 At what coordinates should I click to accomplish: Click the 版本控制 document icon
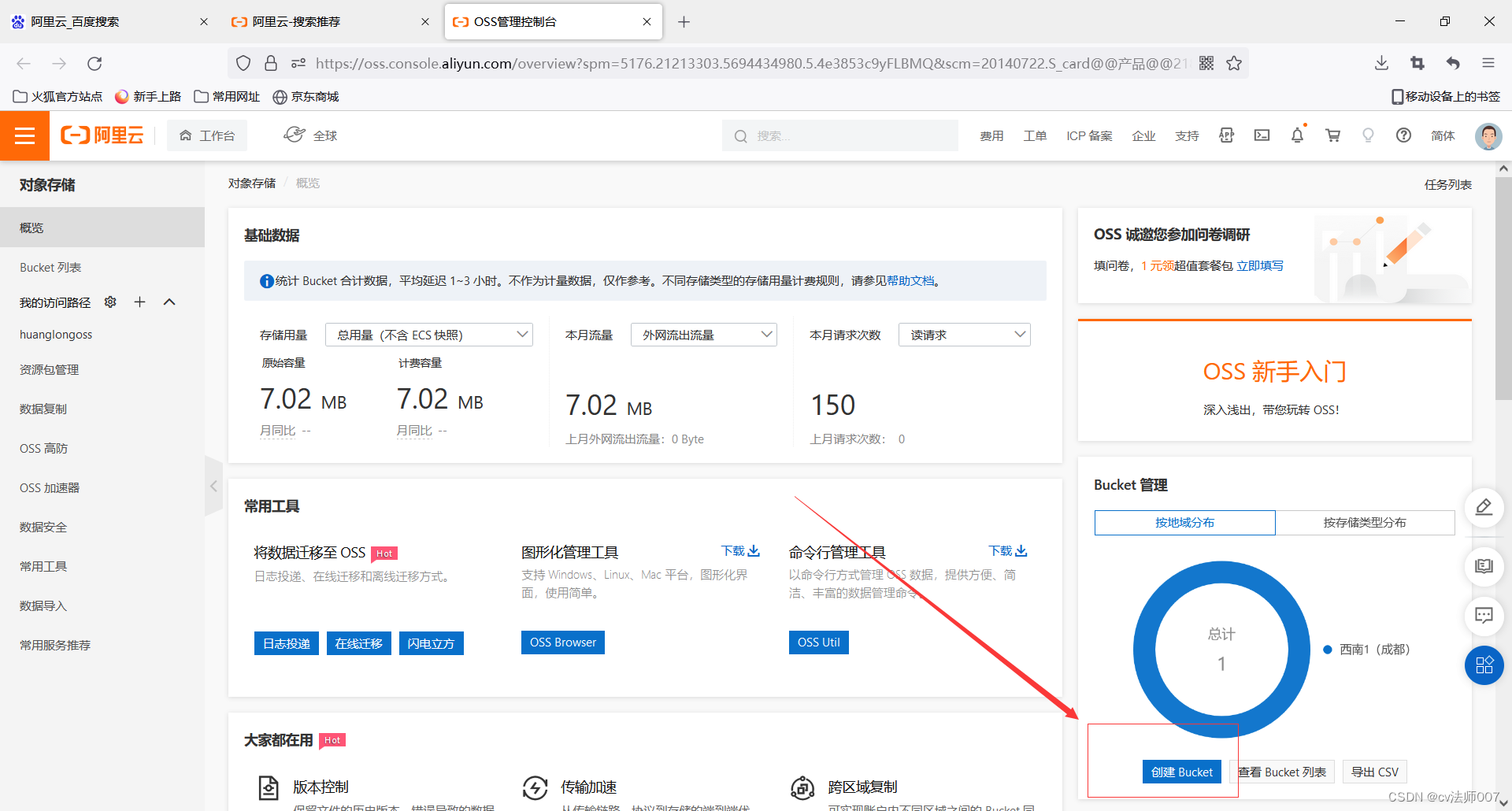(x=269, y=787)
